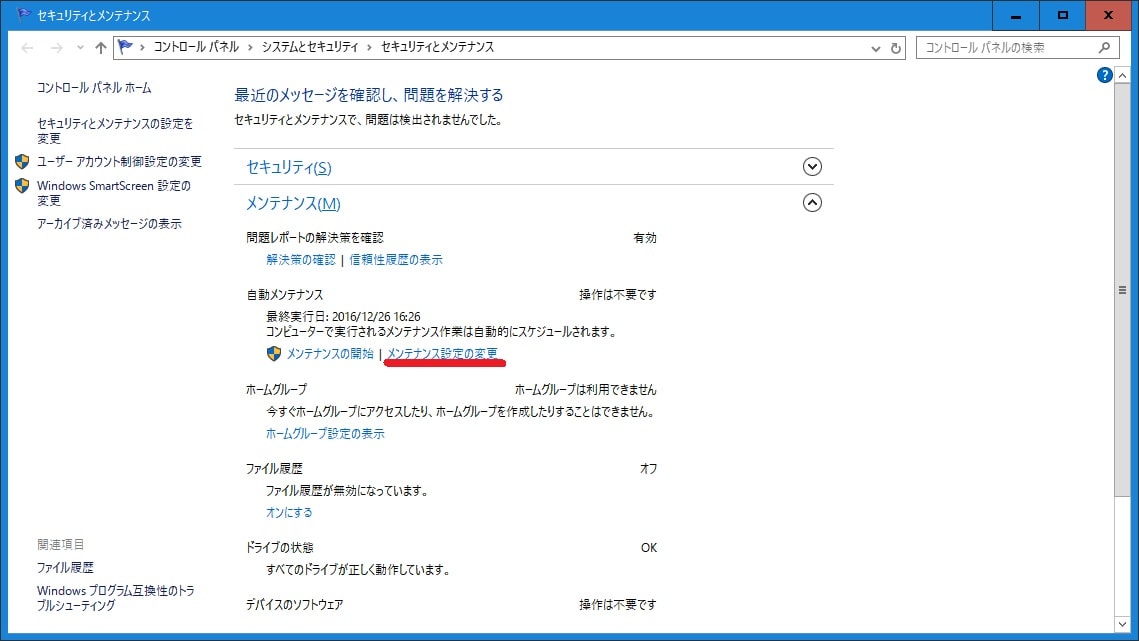Image resolution: width=1139 pixels, height=641 pixels.
Task: Click 解決策の確認 link
Action: [301, 259]
